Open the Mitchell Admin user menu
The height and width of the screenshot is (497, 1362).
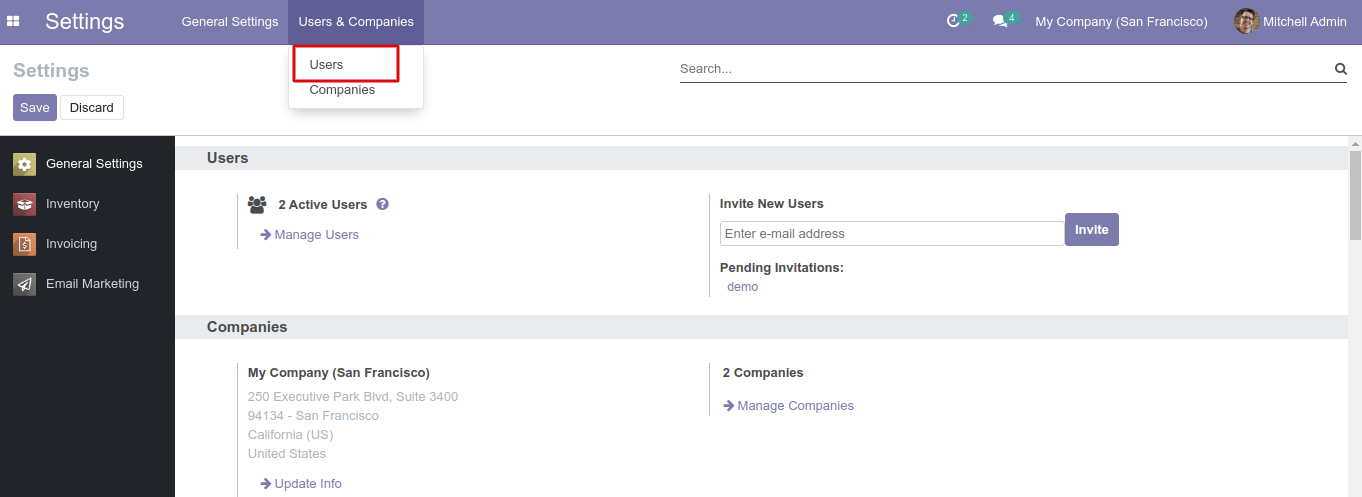coord(1290,22)
